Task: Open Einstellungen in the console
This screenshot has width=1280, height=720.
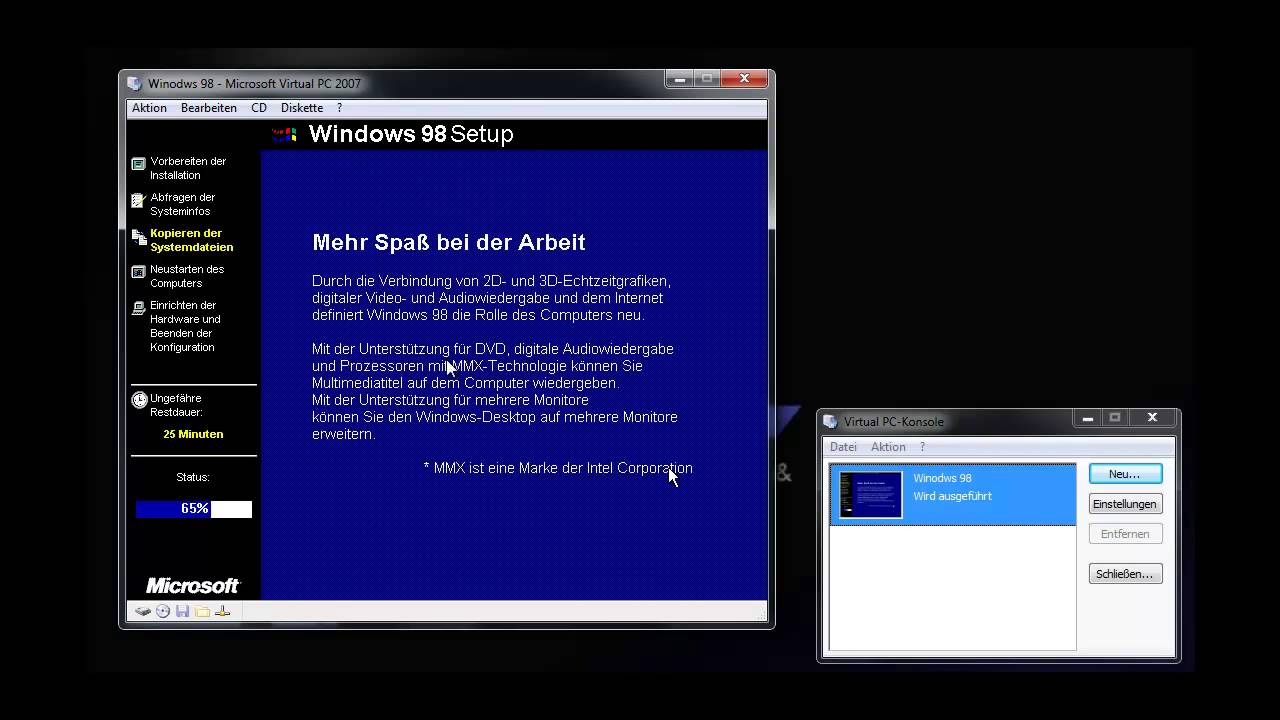Action: click(x=1125, y=504)
